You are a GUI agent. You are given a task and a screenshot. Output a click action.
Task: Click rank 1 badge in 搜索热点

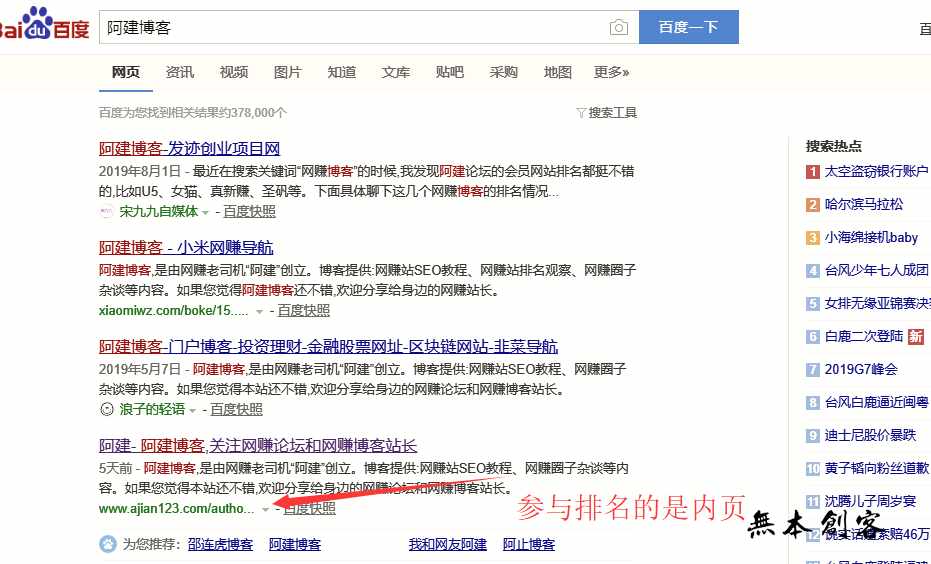[x=812, y=172]
